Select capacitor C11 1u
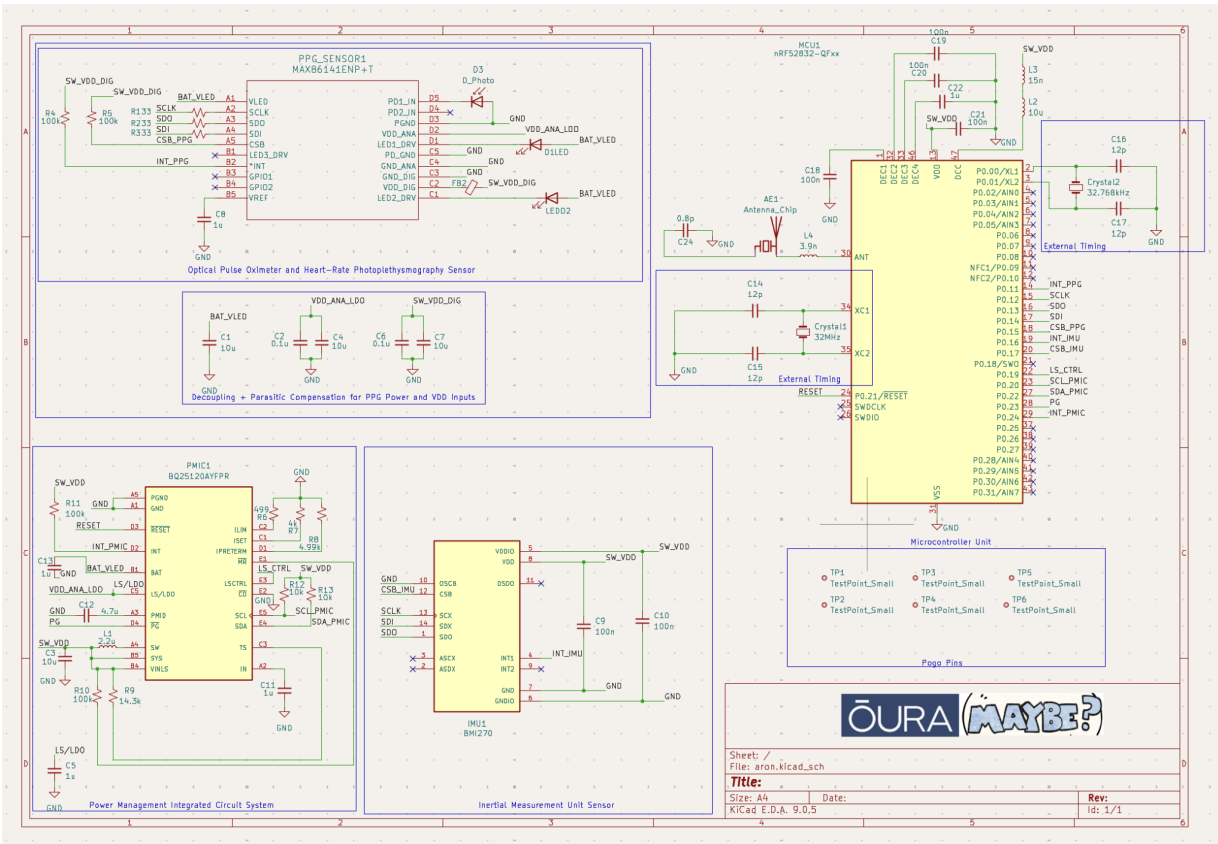Screen dimensions: 1218x844 coord(284,690)
